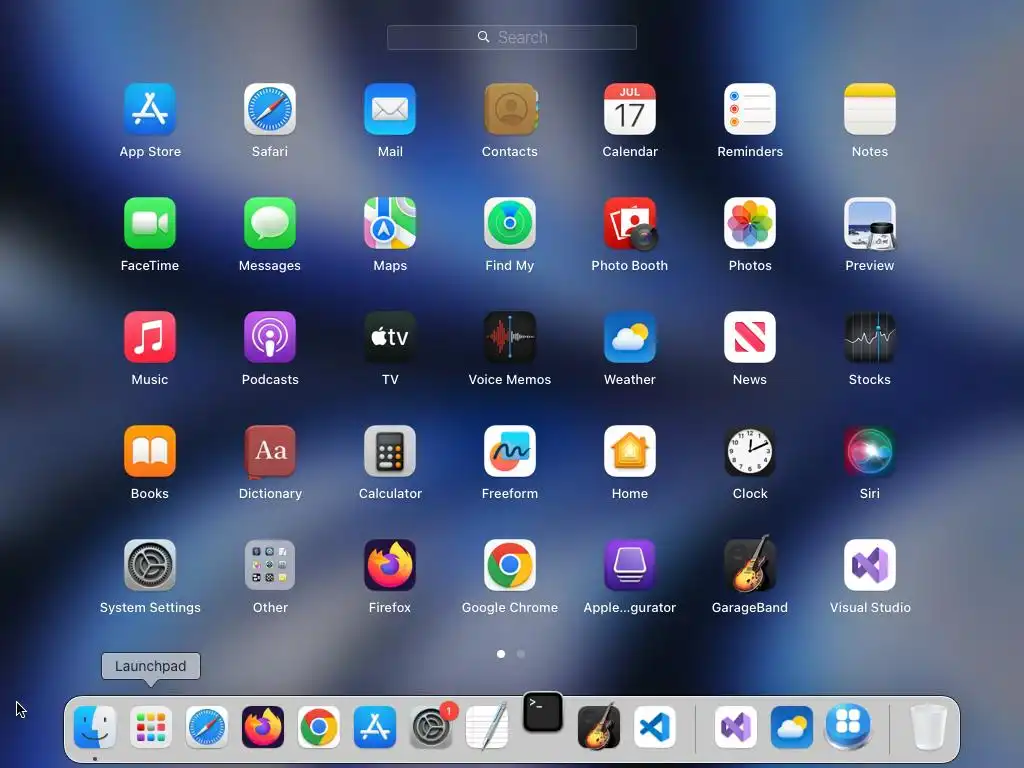The height and width of the screenshot is (768, 1024).
Task: Launch the Dictionary app
Action: (270, 451)
